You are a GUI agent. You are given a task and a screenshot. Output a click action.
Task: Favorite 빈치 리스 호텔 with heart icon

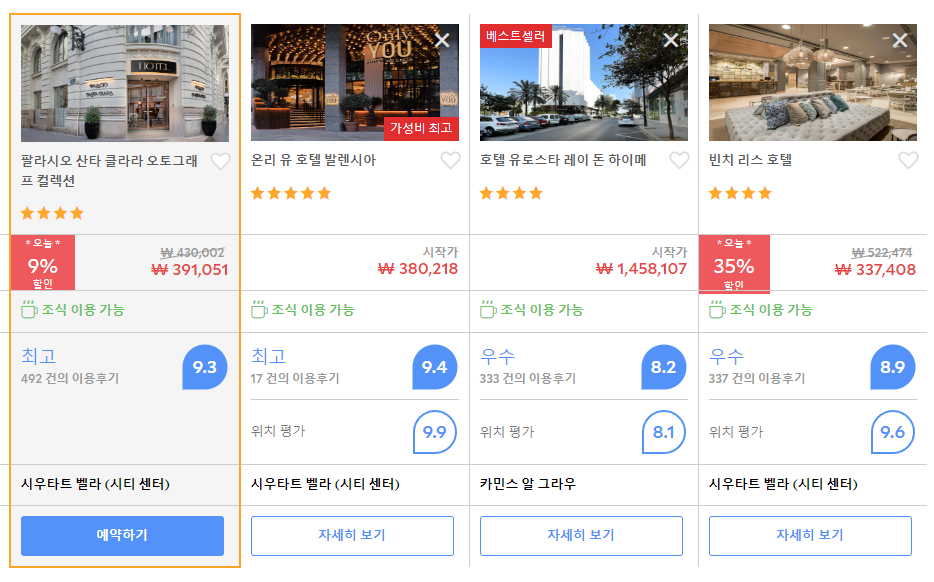pyautogui.click(x=908, y=160)
